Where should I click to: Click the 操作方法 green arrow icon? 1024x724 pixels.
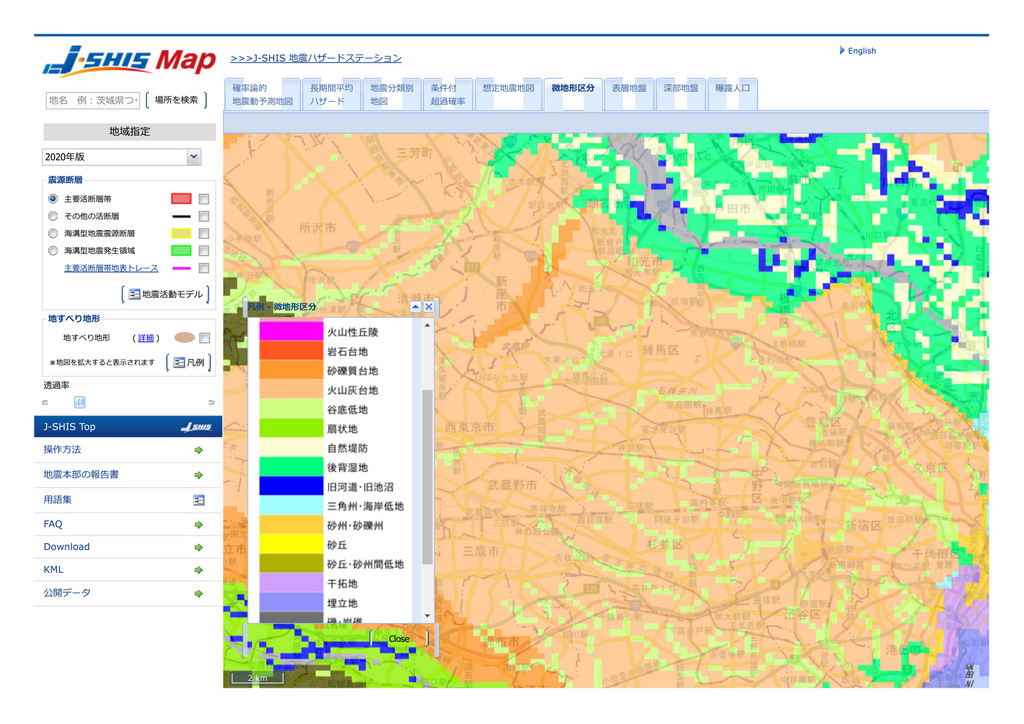199,450
